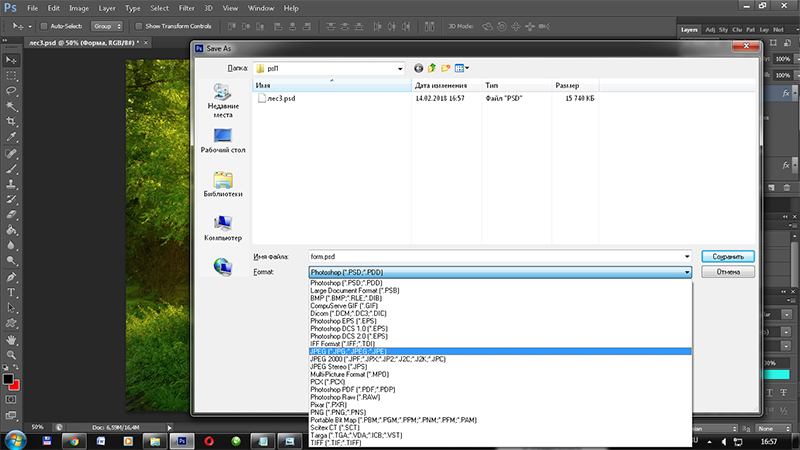Select the Eyedropper tool
This screenshot has width=800, height=450.
[11, 137]
